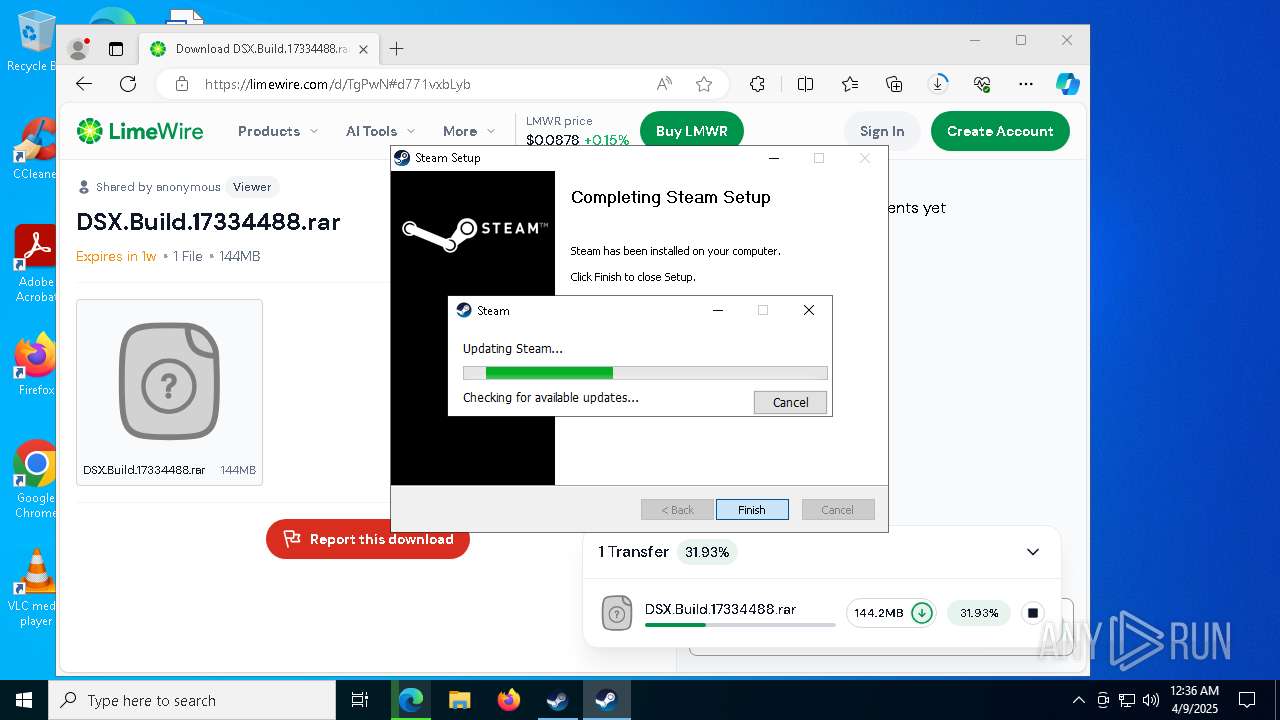
Task: Go back in Edge browser
Action: point(84,84)
